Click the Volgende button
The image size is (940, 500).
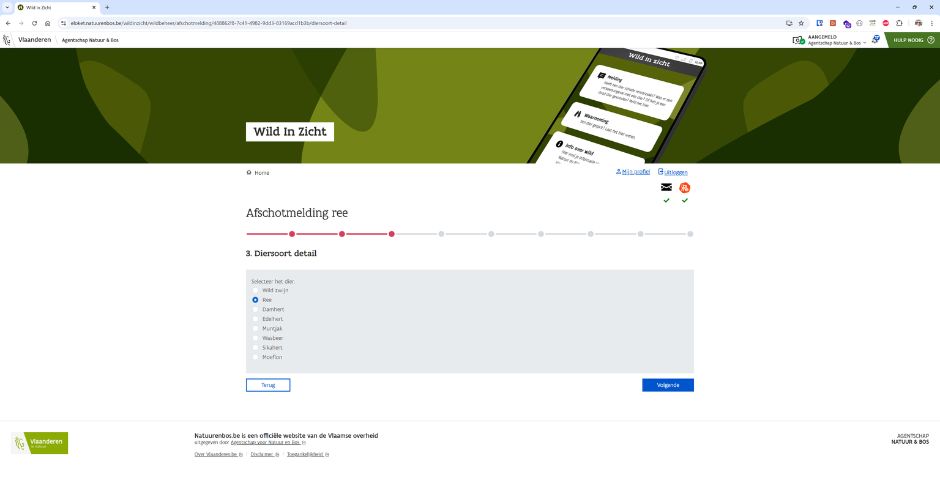667,385
